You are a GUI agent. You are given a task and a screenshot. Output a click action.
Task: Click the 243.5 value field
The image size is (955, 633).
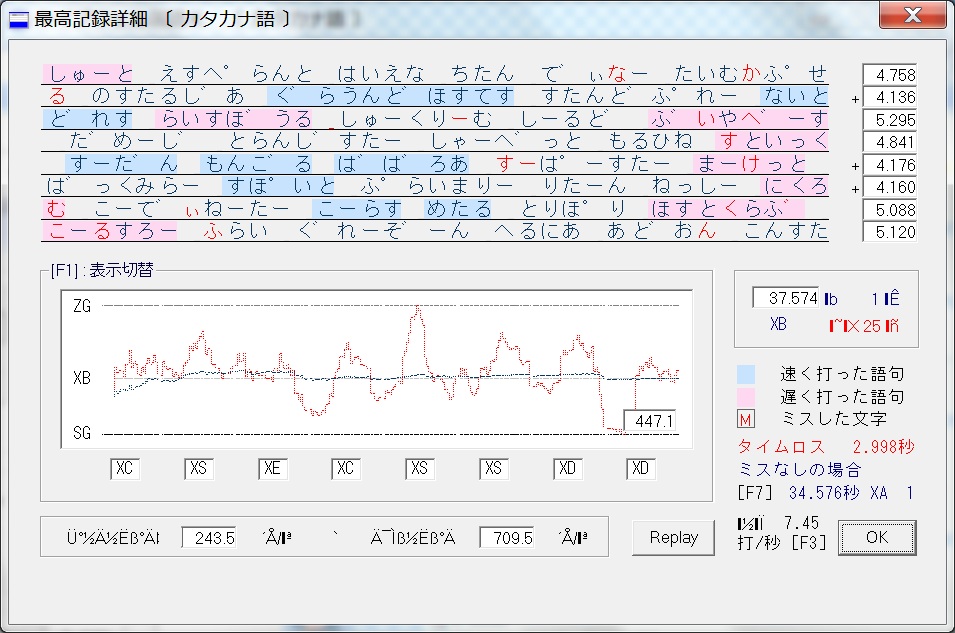[x=209, y=538]
